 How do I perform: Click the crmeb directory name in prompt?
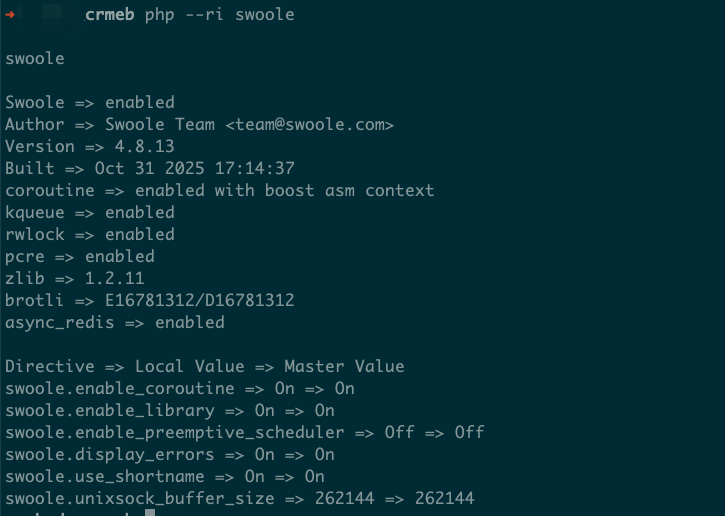[110, 15]
